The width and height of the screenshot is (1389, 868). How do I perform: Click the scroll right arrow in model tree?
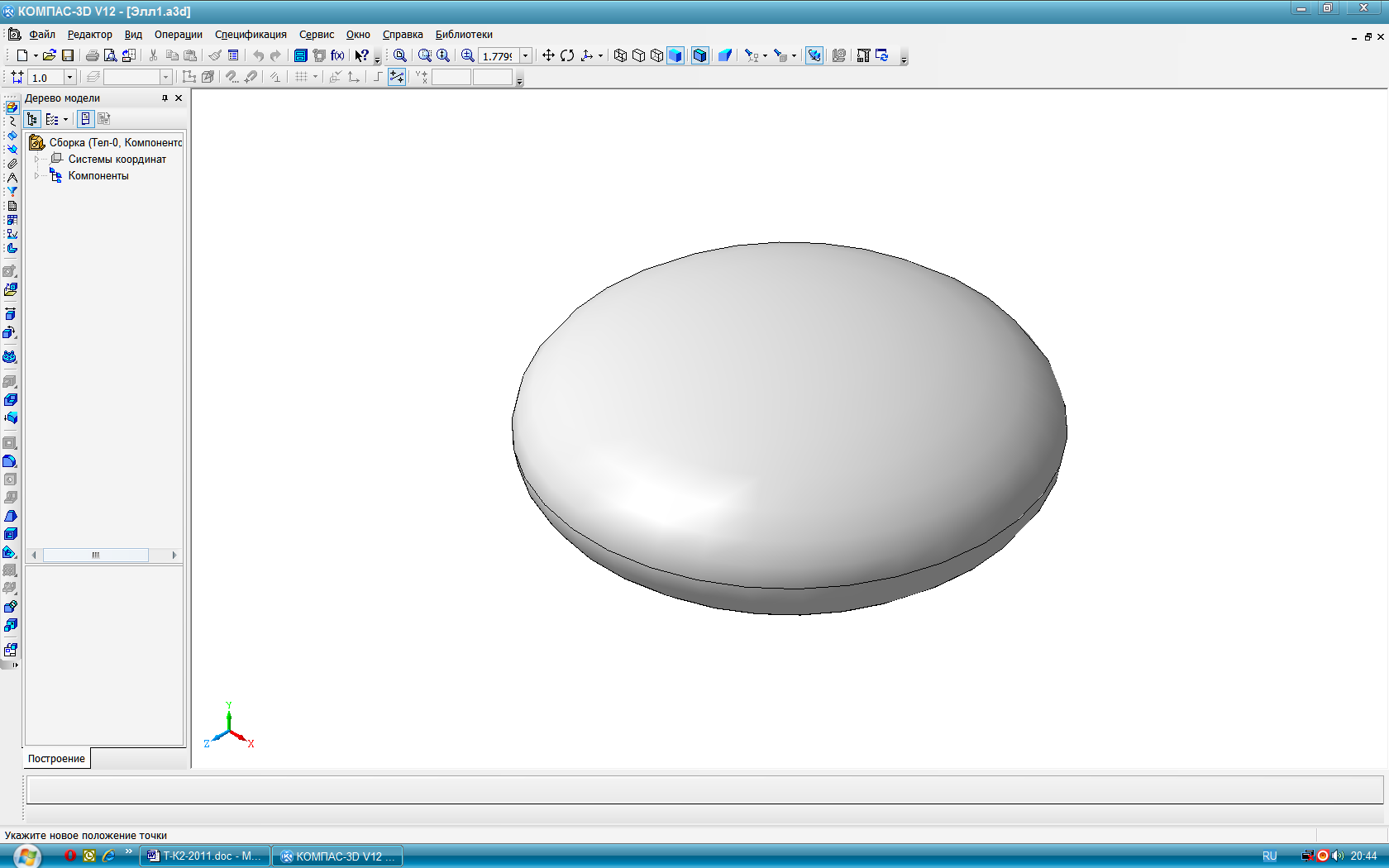pyautogui.click(x=174, y=555)
